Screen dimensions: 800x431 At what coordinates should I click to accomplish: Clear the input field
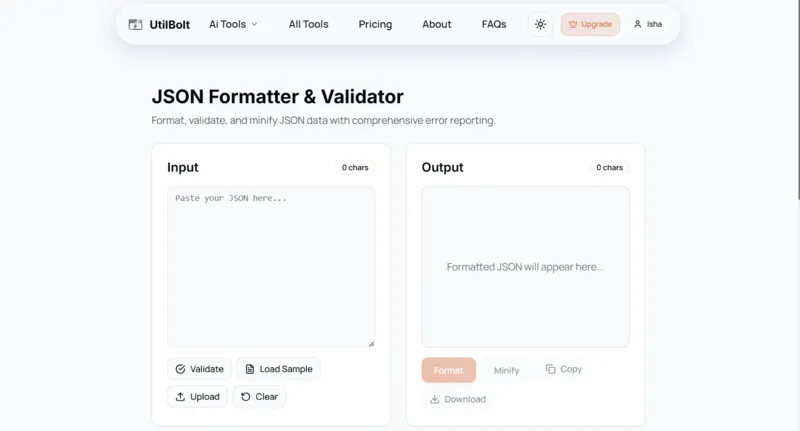[x=259, y=396]
